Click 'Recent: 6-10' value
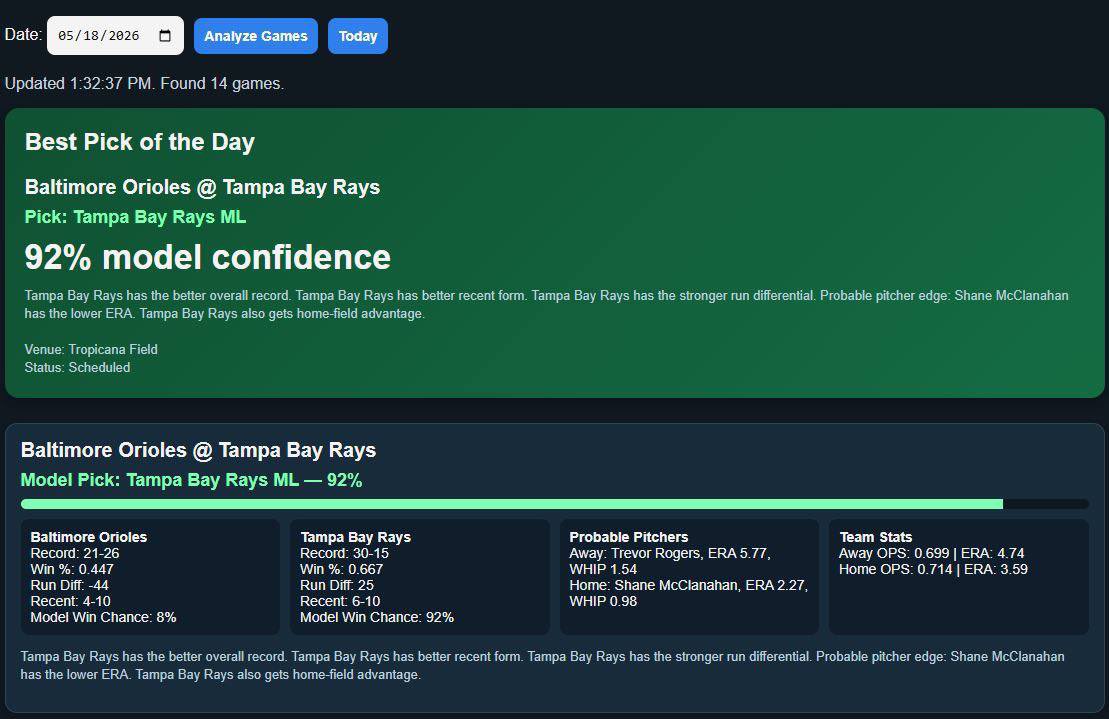 tap(340, 602)
